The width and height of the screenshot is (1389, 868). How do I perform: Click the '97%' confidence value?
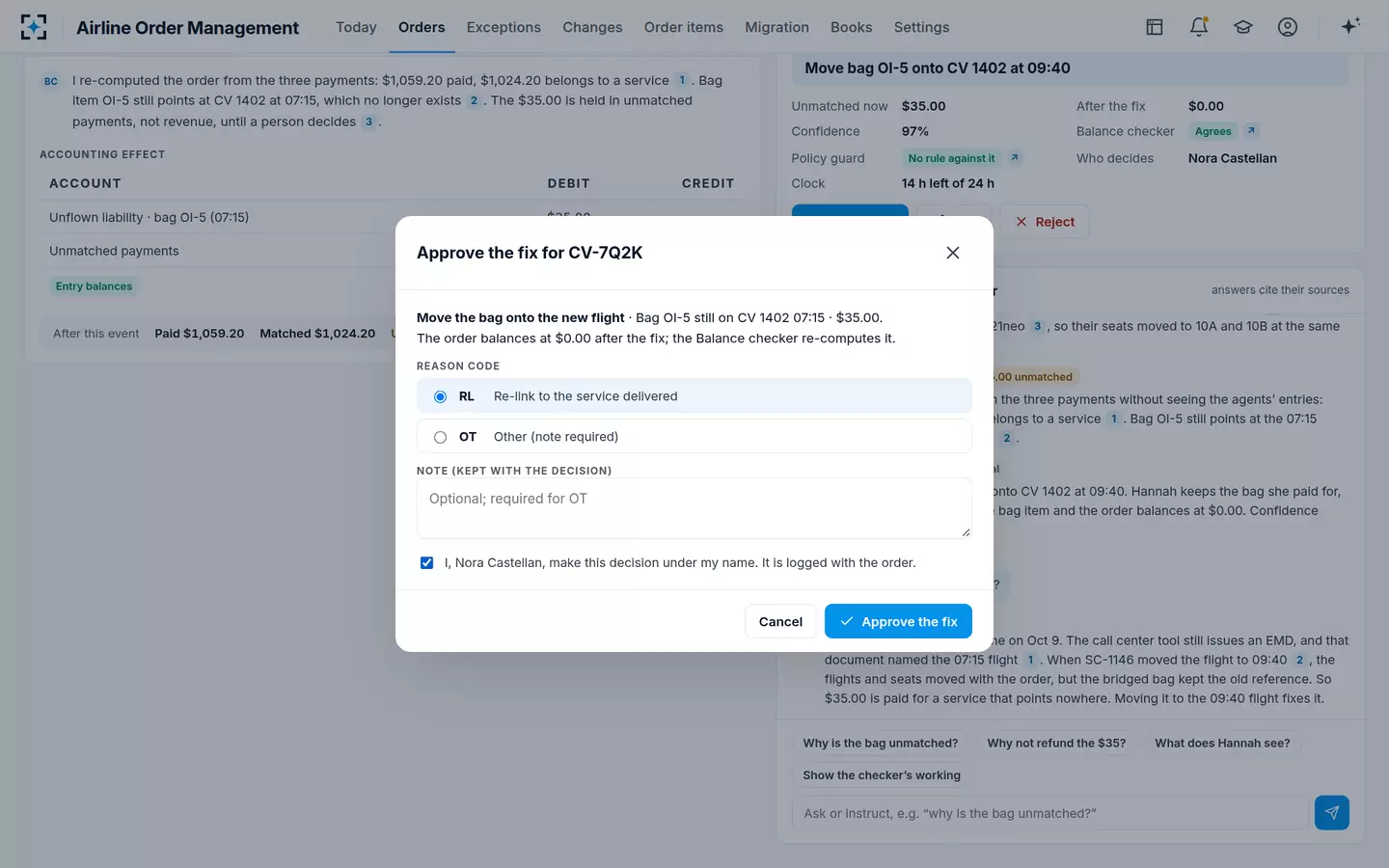[x=915, y=131]
